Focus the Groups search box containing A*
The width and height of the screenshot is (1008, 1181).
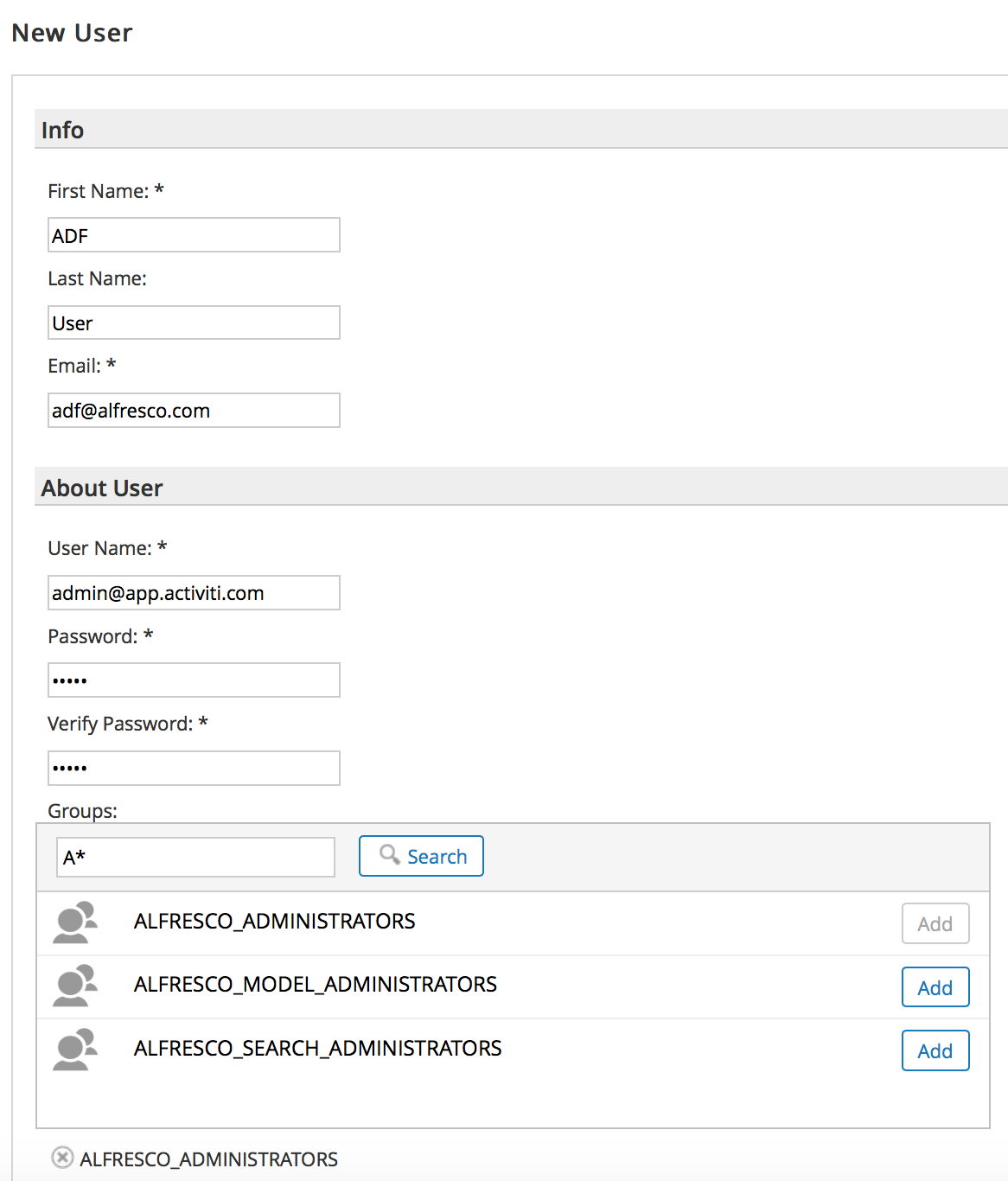tap(195, 857)
